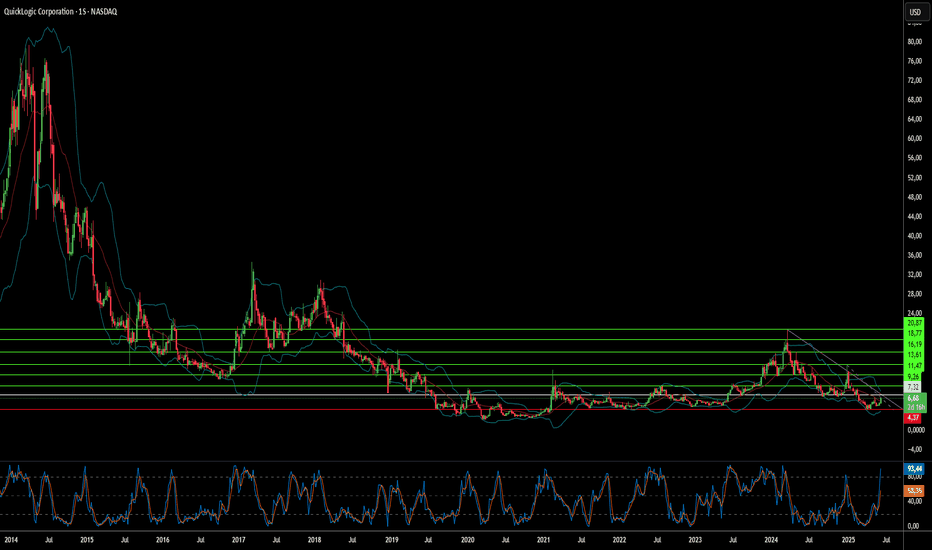Image resolution: width=932 pixels, height=550 pixels.
Task: Select the red horizontal support line
Action: [x=451, y=409]
